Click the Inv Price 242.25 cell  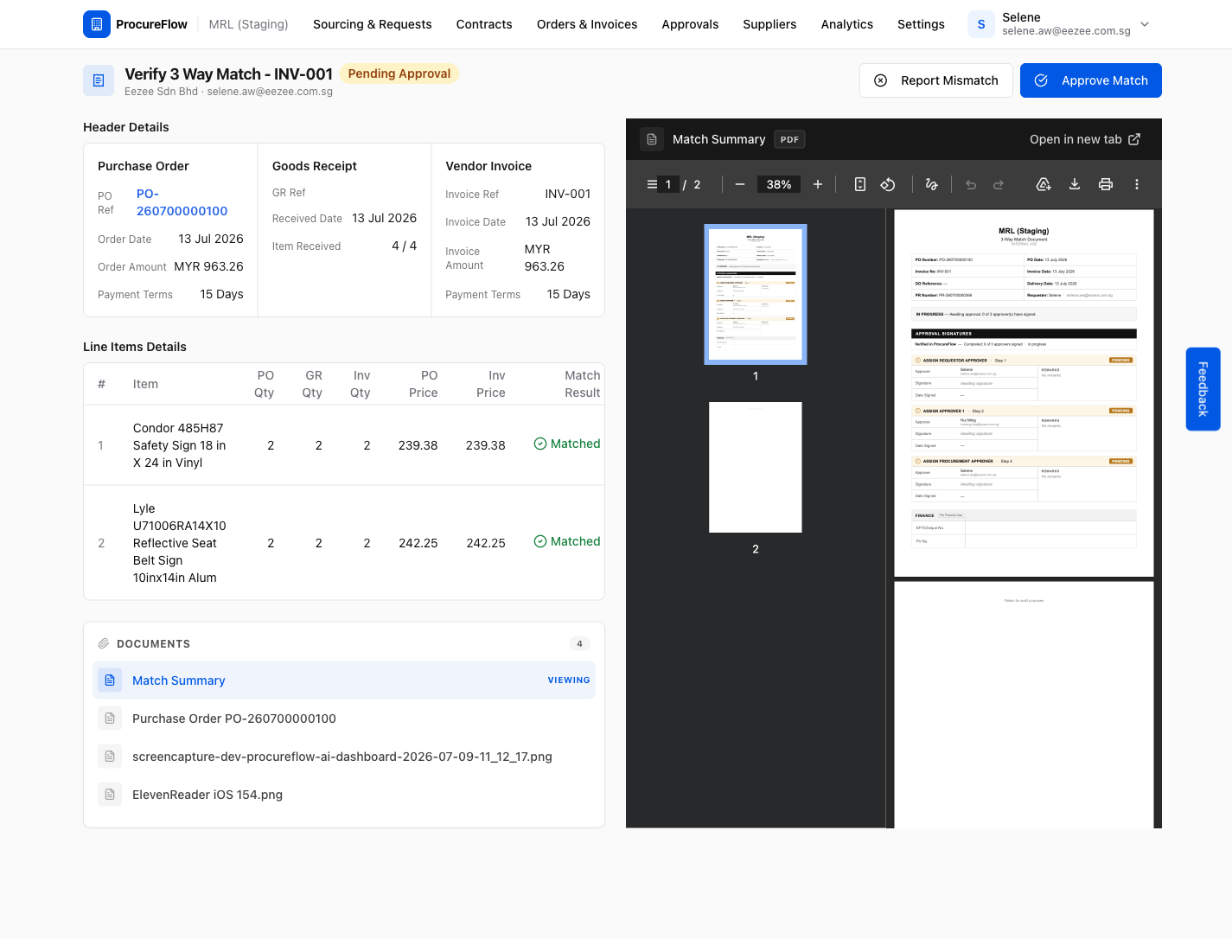tap(486, 543)
